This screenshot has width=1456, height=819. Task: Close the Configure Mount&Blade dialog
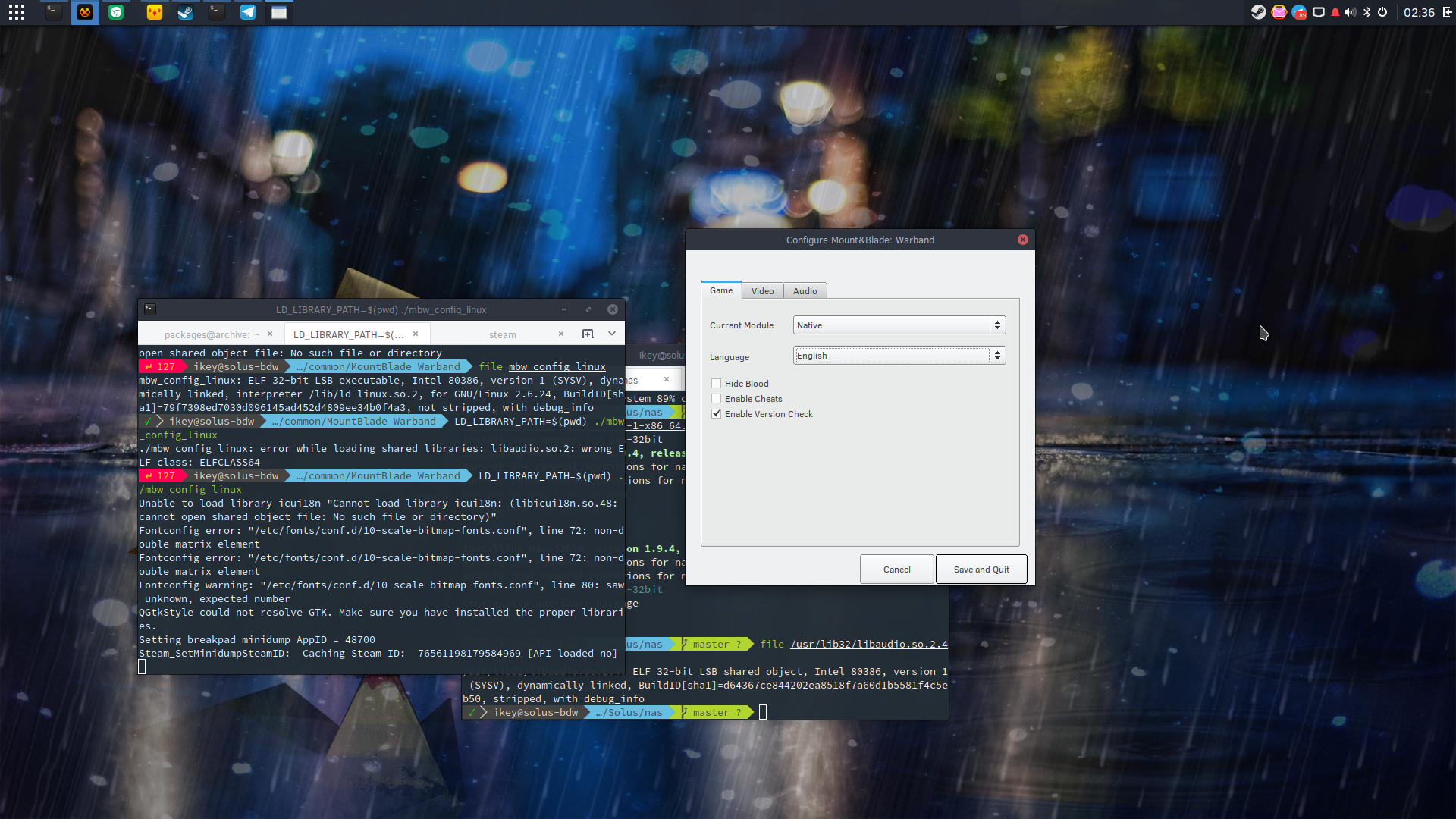(x=1023, y=240)
